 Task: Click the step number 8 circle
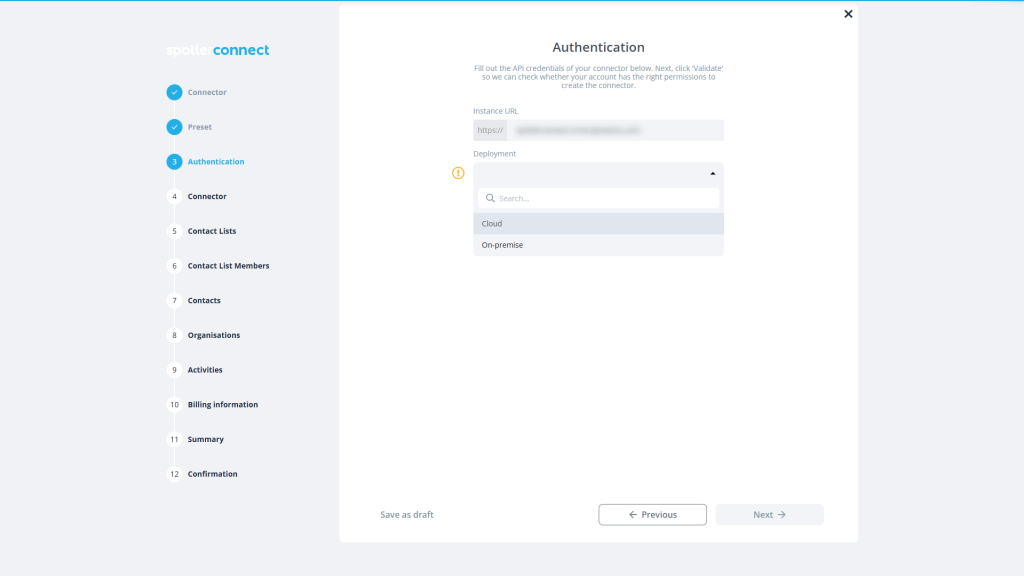click(174, 335)
